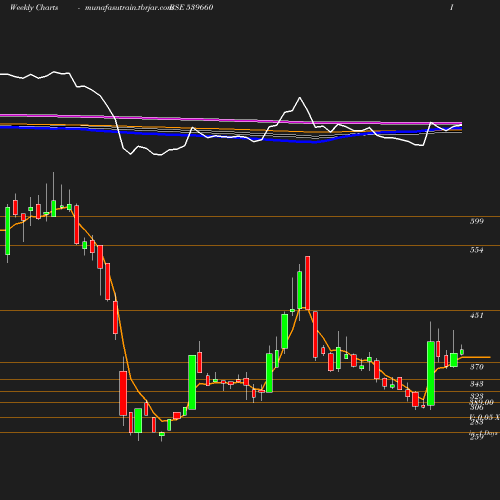Click the 259 price level label
The image size is (500, 500).
(477, 437)
